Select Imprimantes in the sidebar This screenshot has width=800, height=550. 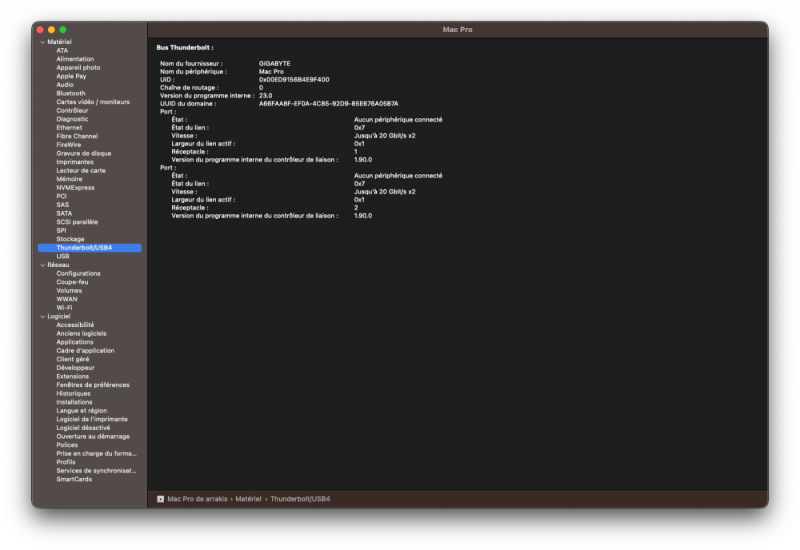click(75, 162)
